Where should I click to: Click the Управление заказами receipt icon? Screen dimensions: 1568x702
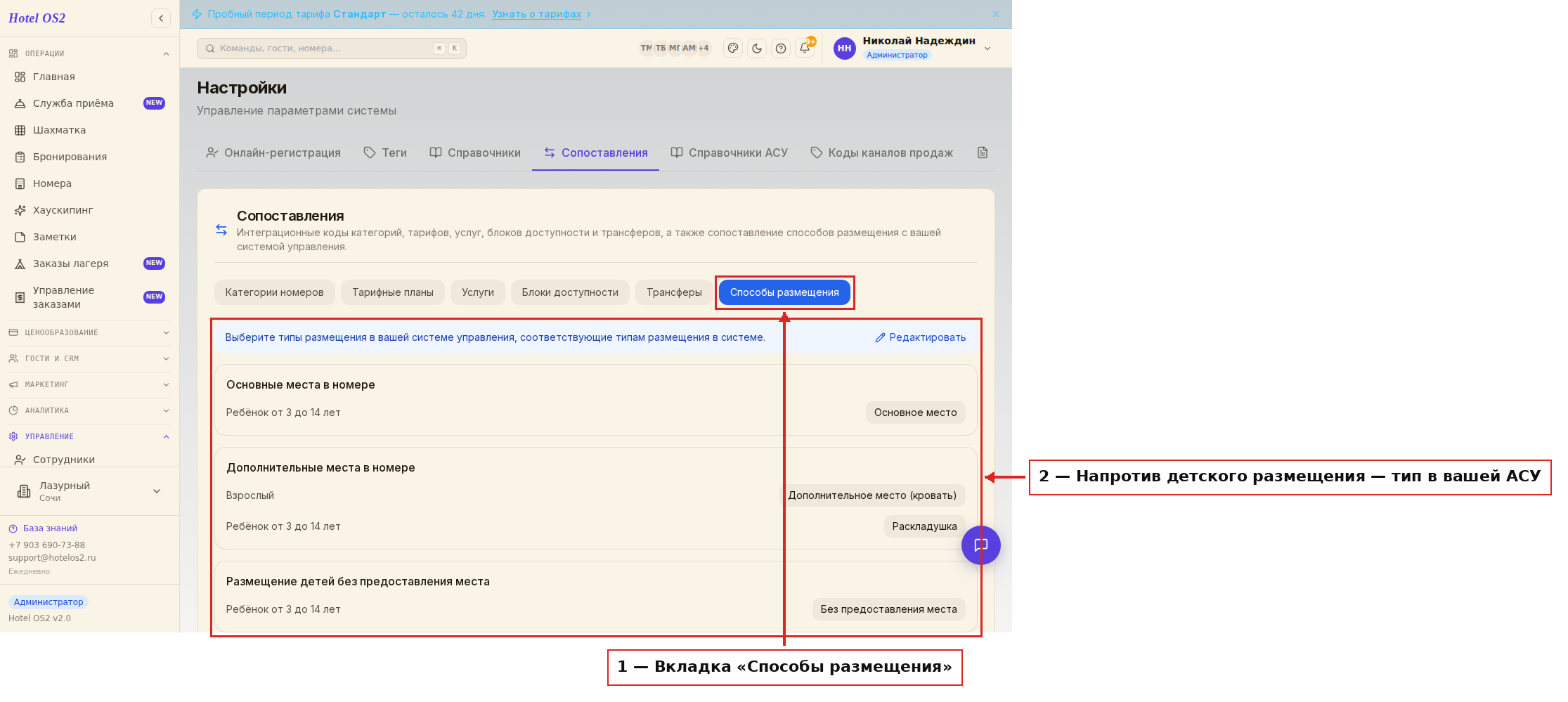(20, 297)
